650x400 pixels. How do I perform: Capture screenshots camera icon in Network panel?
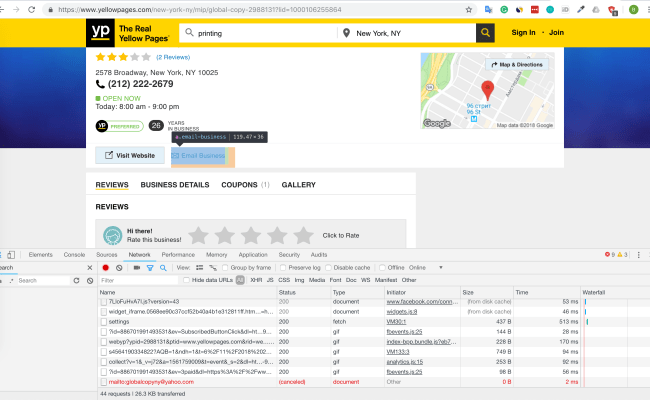tap(136, 268)
